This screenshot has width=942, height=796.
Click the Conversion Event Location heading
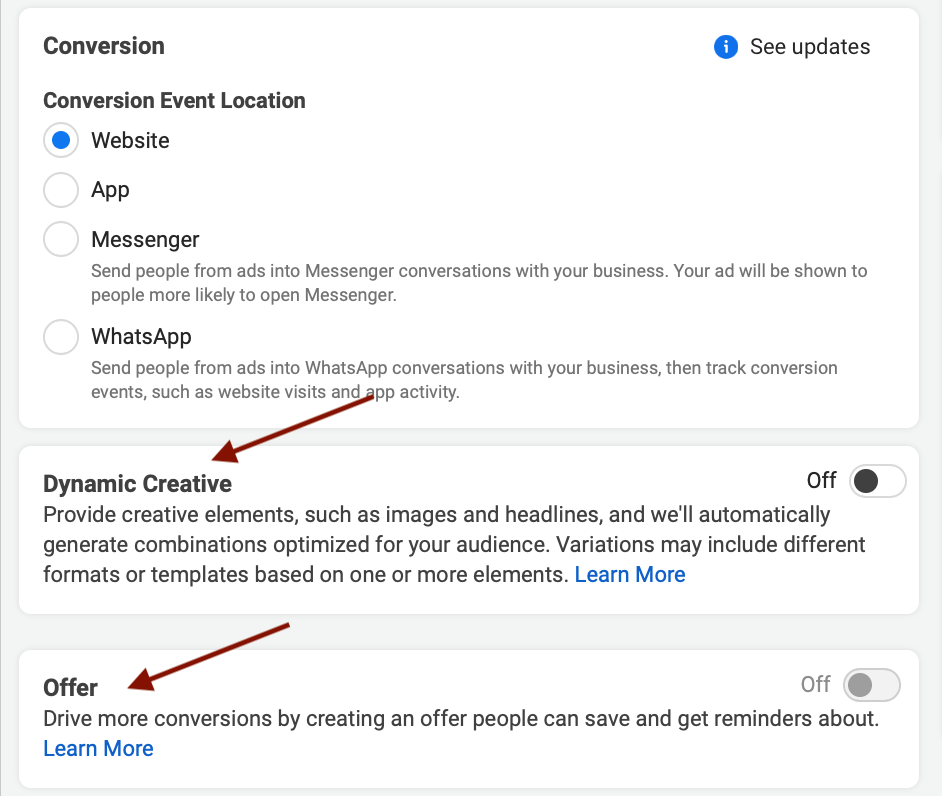[x=174, y=101]
